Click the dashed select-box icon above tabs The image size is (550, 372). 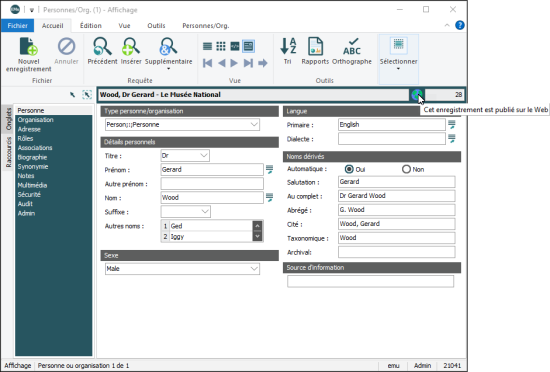[x=87, y=95]
